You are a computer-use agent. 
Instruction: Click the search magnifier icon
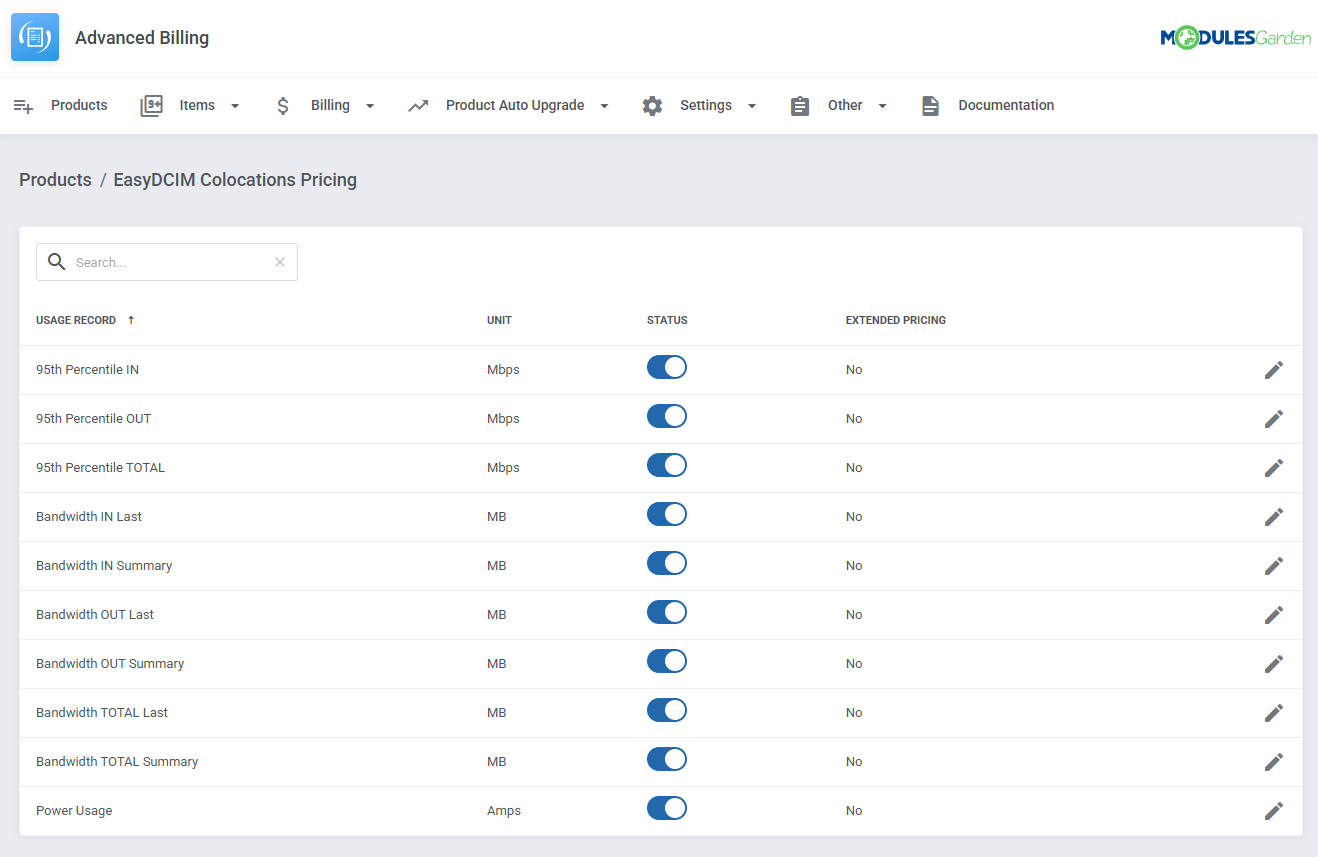coord(57,261)
